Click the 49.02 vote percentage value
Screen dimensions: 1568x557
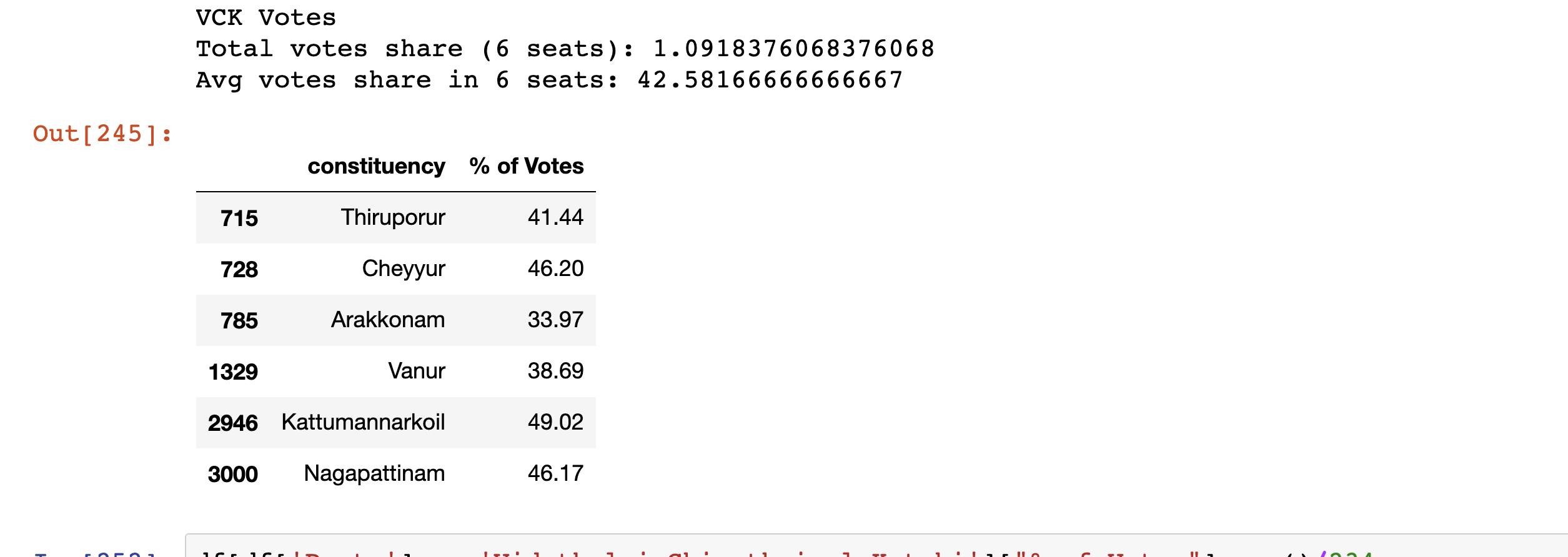555,422
